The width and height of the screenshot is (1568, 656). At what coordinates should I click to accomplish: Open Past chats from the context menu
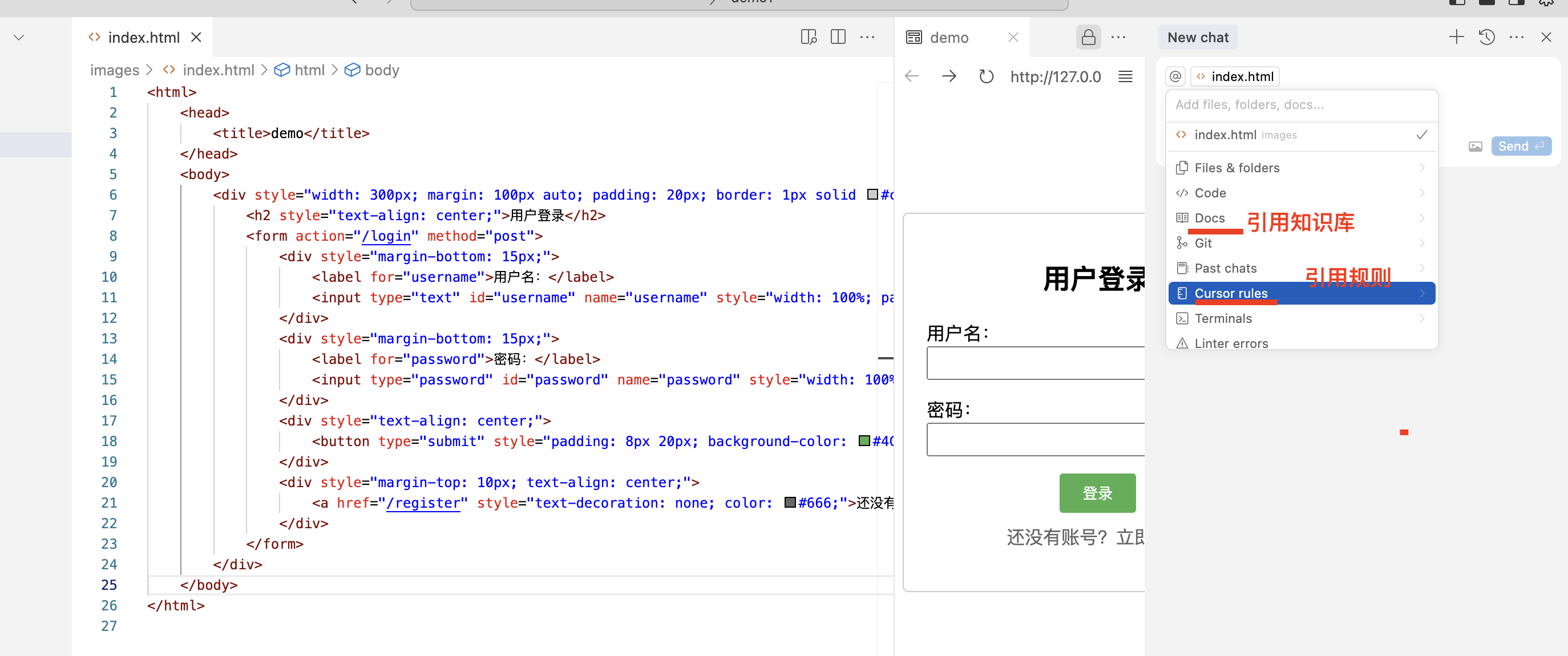[x=1225, y=268]
